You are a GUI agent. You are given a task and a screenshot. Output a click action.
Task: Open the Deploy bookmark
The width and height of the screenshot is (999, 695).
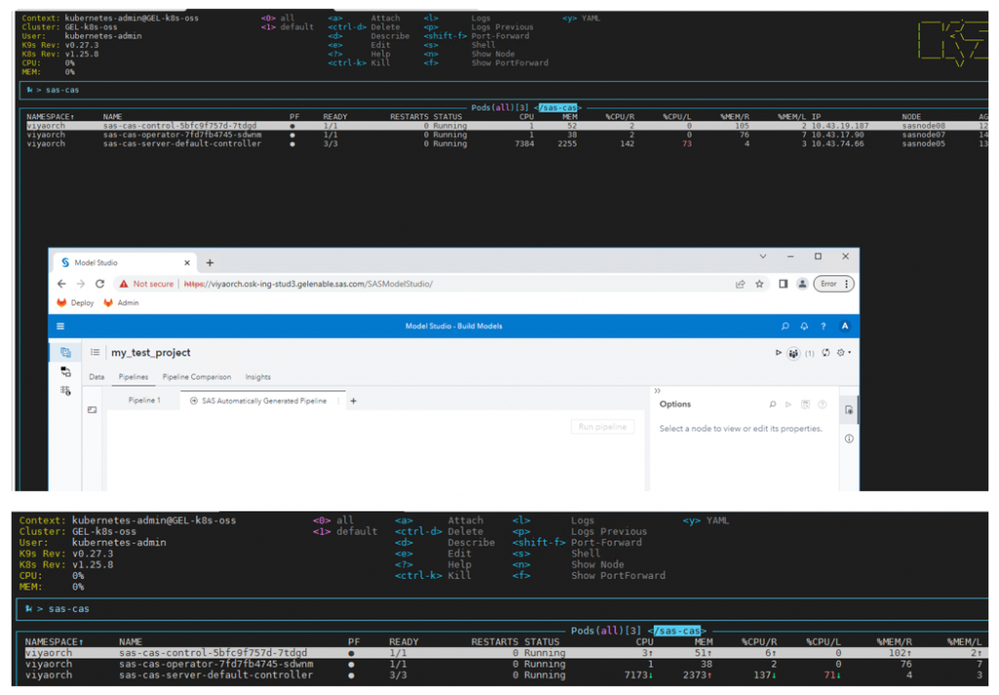tap(75, 303)
